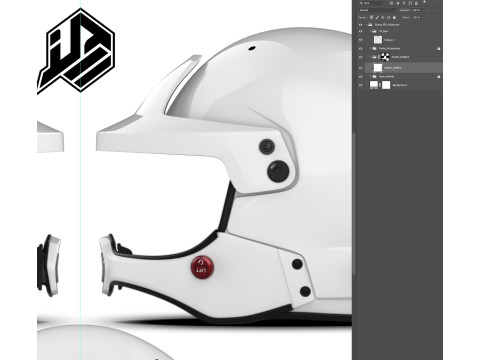Viewport: 480px width, 360px height.
Task: Click the Visor_Helmet folder icon
Action: [x=374, y=76]
